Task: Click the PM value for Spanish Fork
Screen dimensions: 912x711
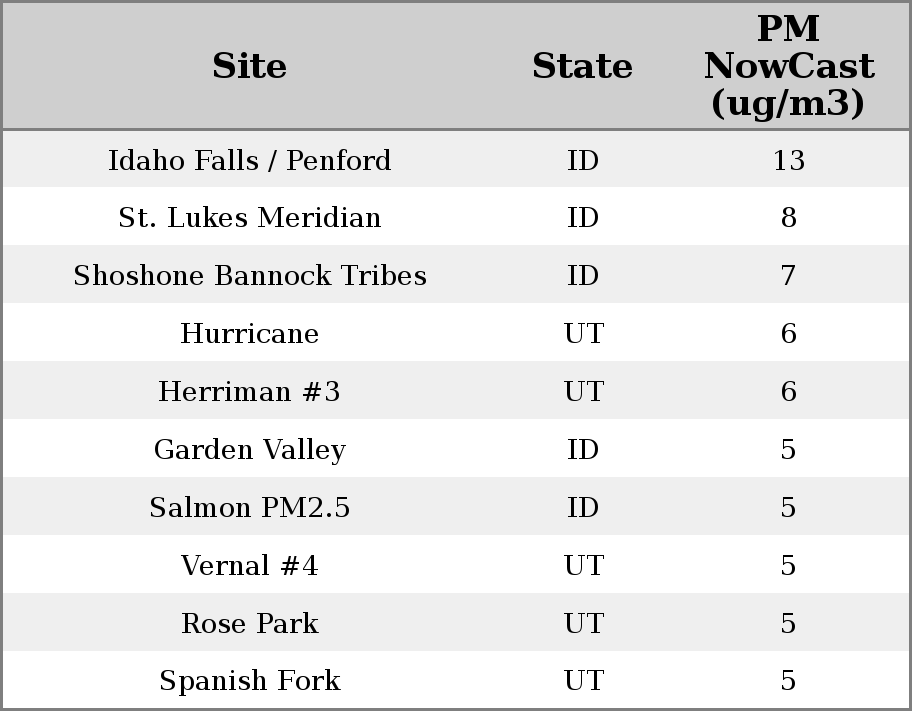Action: 788,681
